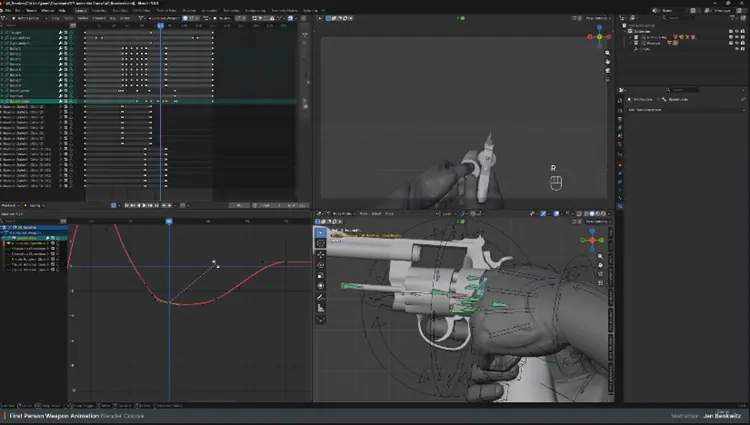Open Pose menu in lower viewport header
The image size is (750, 425).
coord(389,214)
